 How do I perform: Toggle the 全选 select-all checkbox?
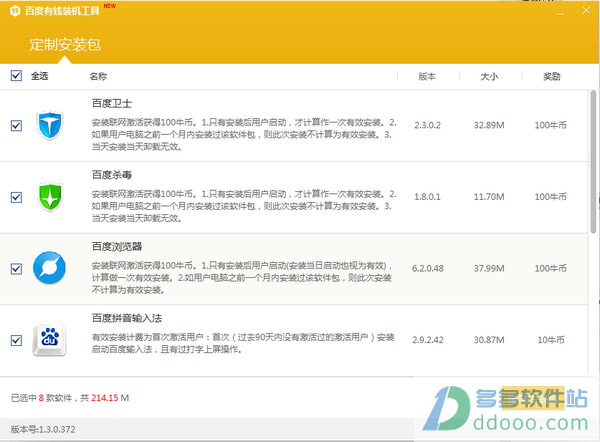click(x=16, y=75)
